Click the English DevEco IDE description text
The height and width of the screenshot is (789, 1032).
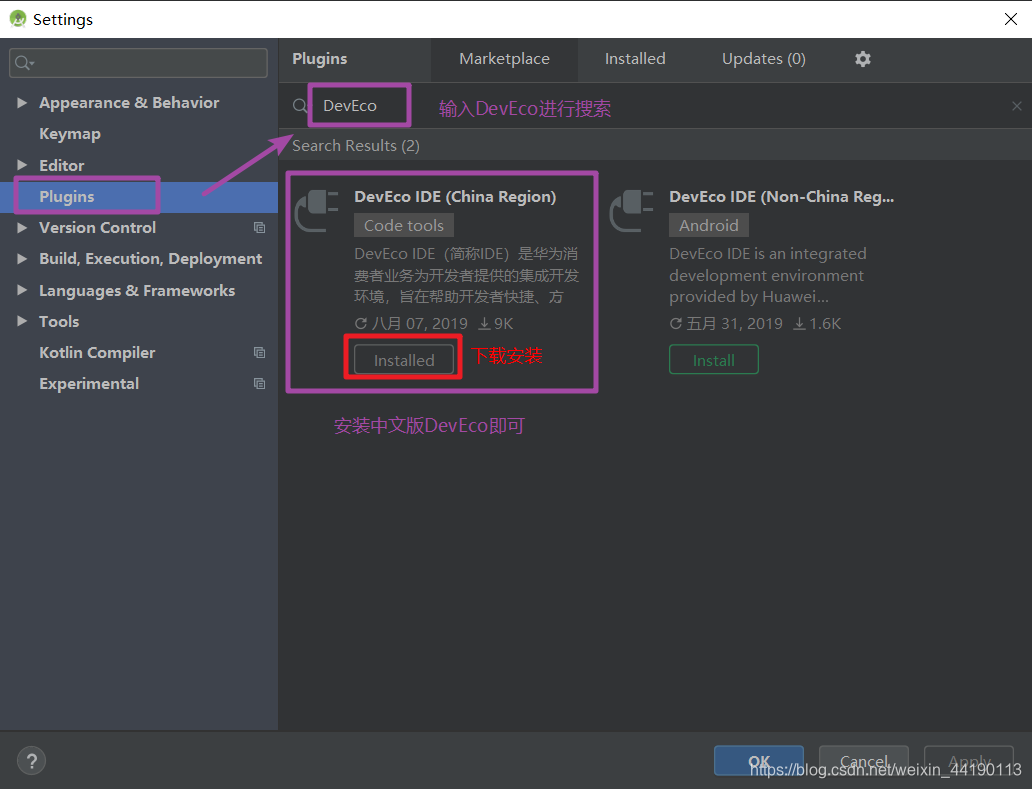click(x=768, y=275)
